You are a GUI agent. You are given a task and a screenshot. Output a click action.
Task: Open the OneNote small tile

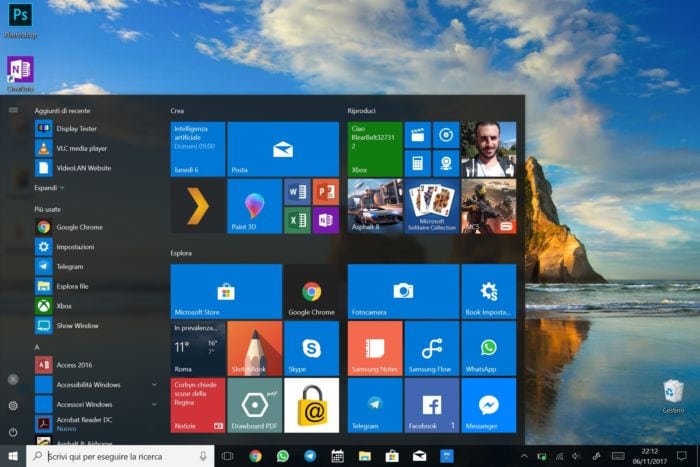pos(326,221)
